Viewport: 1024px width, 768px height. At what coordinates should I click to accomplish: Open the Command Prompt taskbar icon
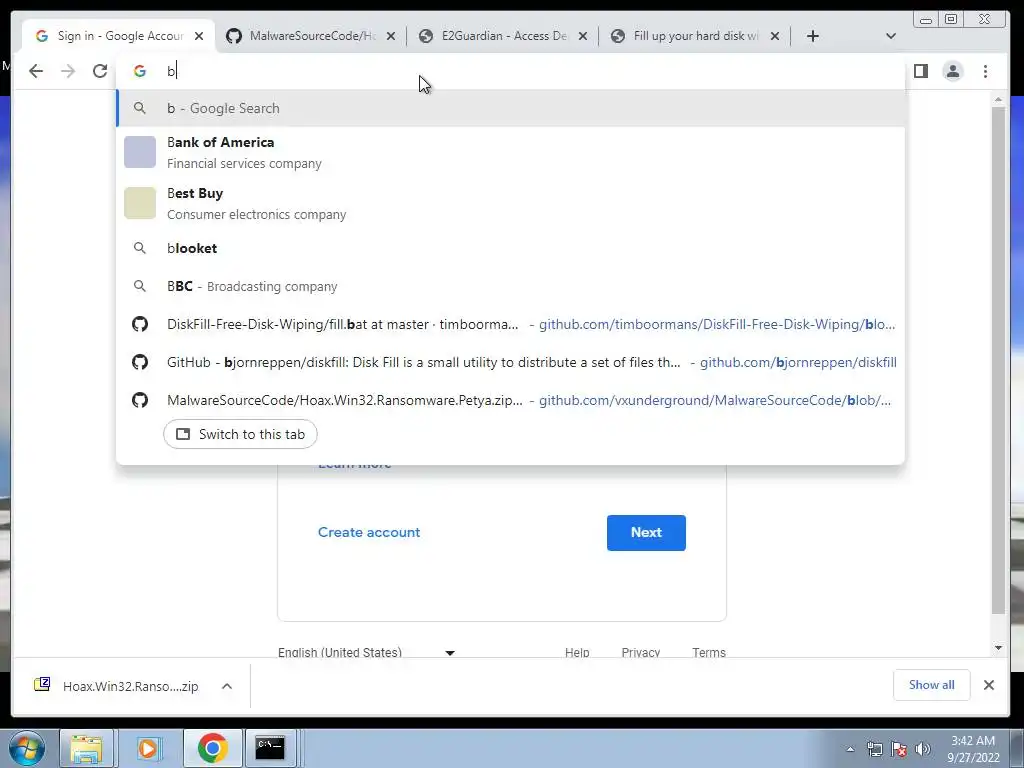(x=270, y=748)
